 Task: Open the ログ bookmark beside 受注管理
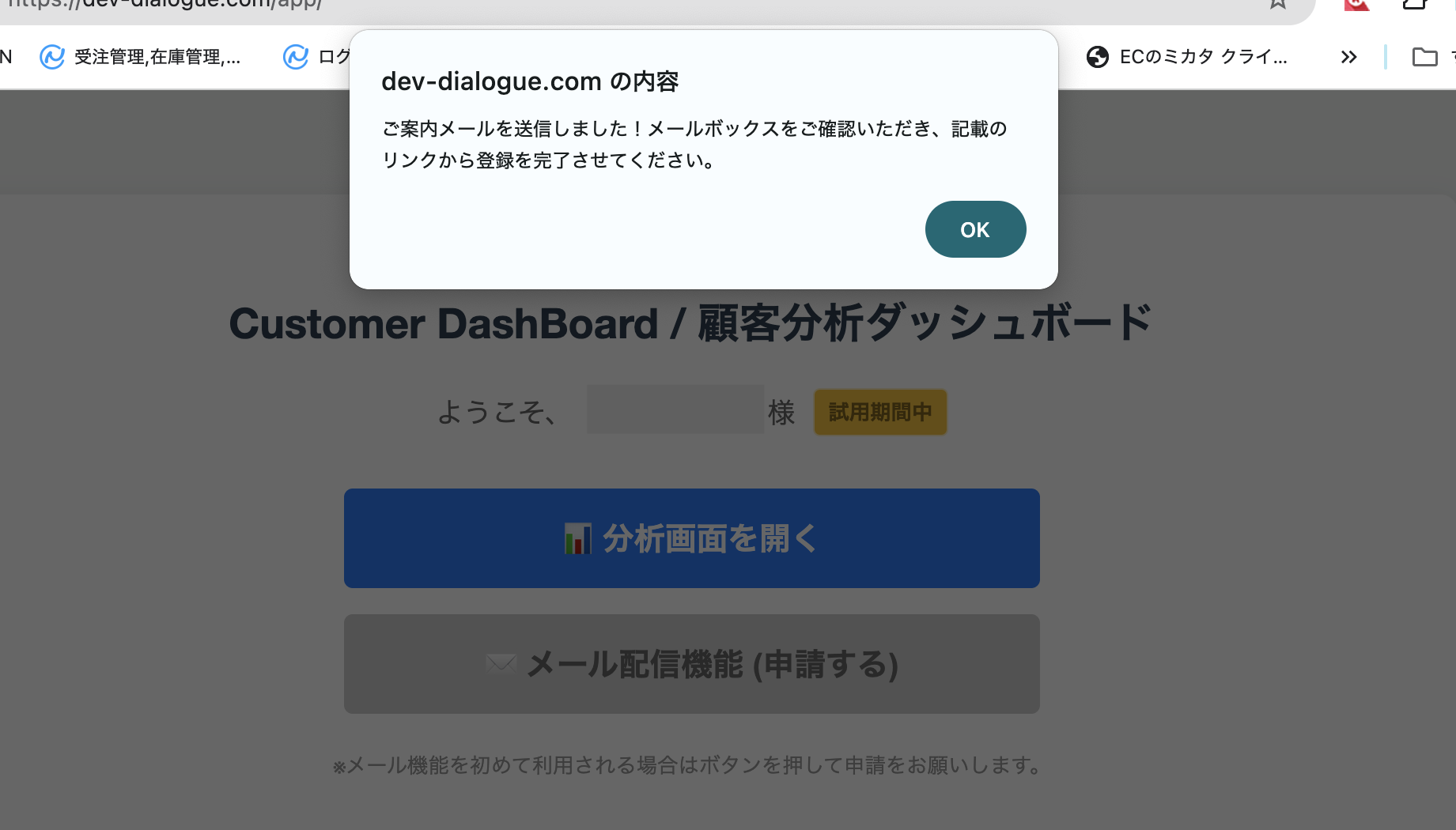pos(316,57)
